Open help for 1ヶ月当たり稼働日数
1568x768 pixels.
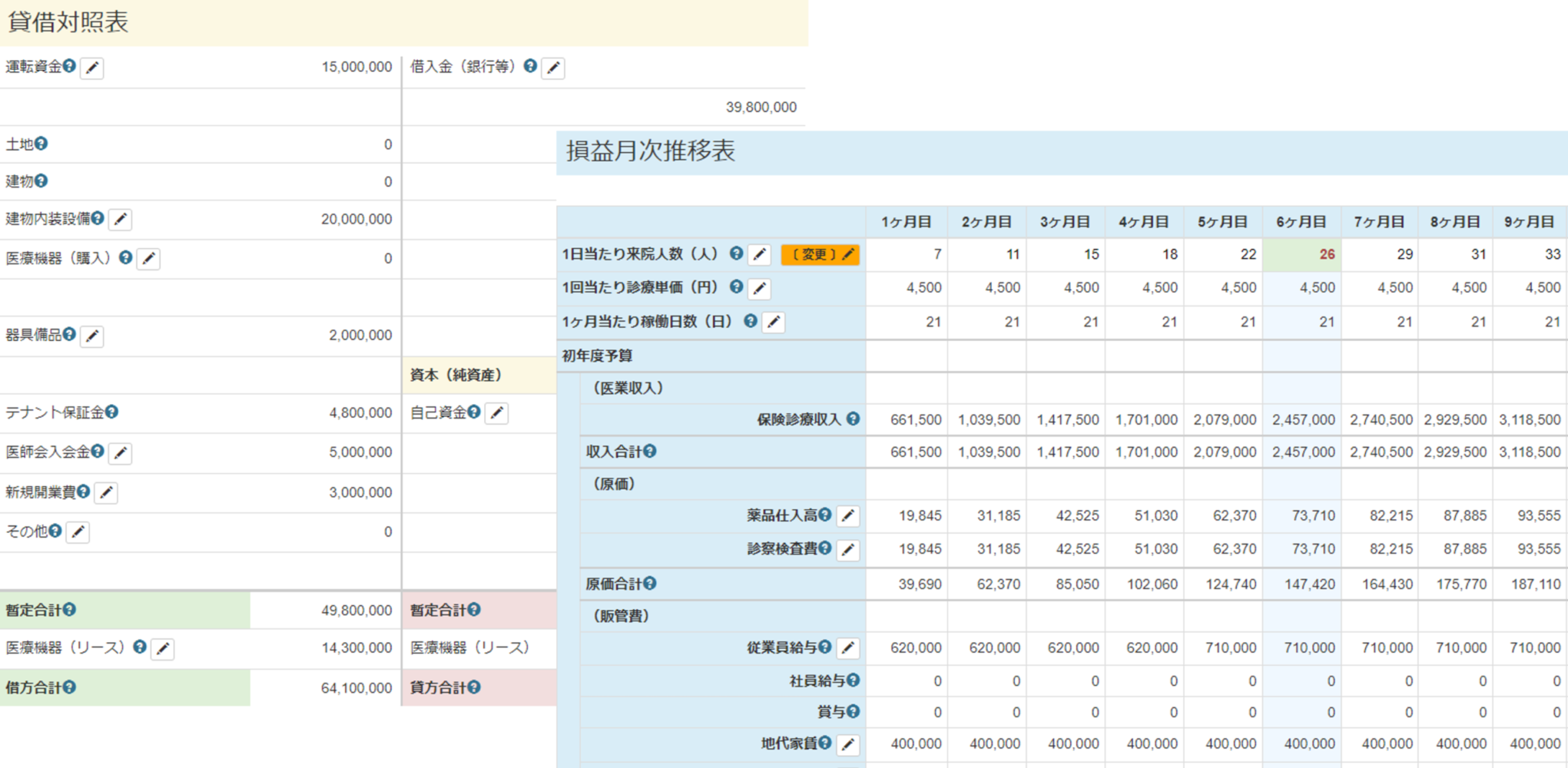tap(751, 320)
